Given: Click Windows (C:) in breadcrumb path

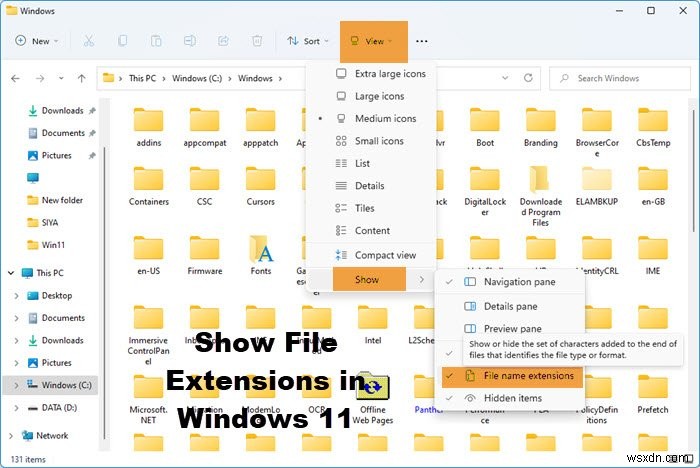Looking at the screenshot, I should [x=197, y=78].
